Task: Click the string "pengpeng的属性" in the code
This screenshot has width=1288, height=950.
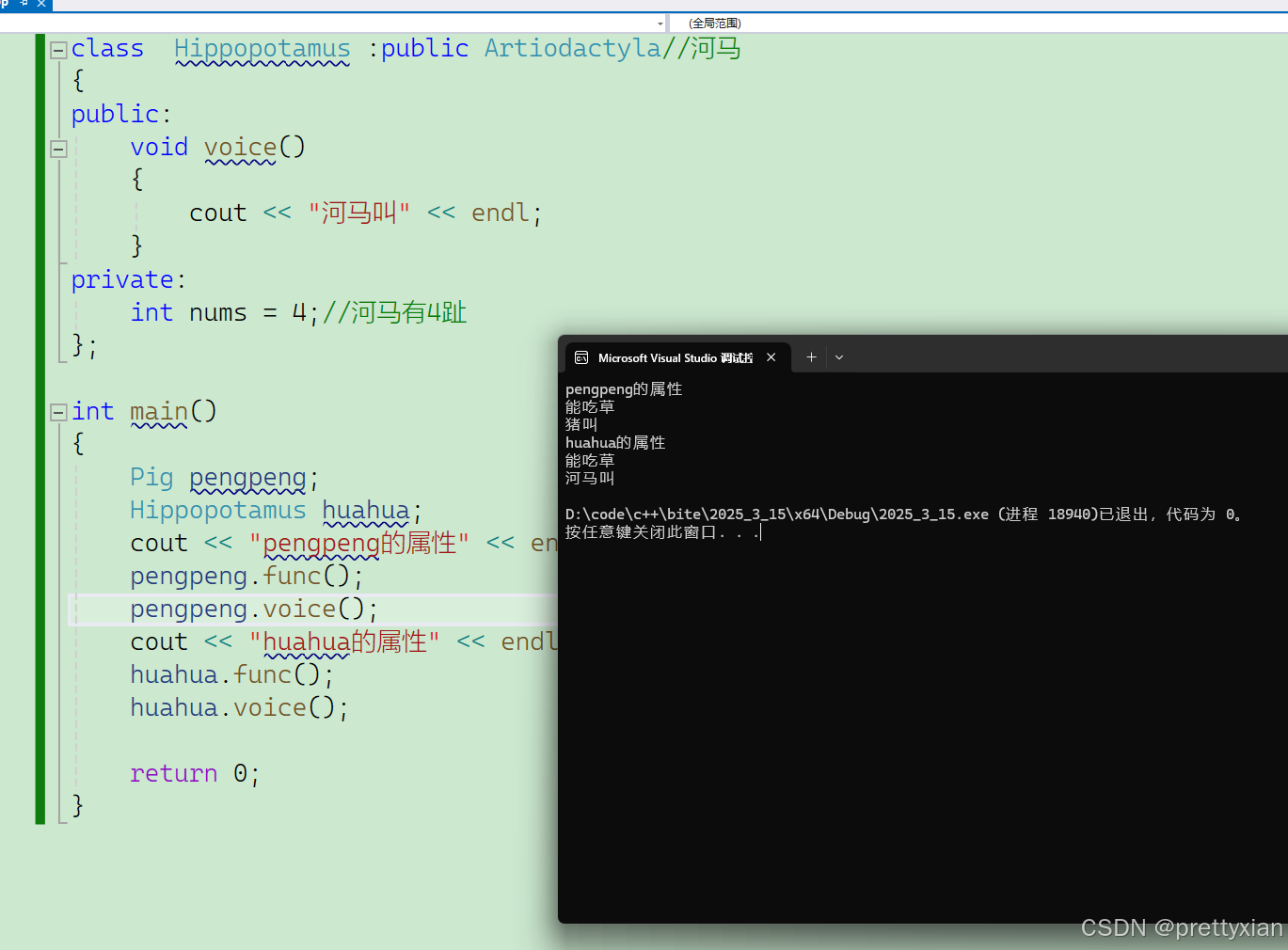Action: (359, 543)
